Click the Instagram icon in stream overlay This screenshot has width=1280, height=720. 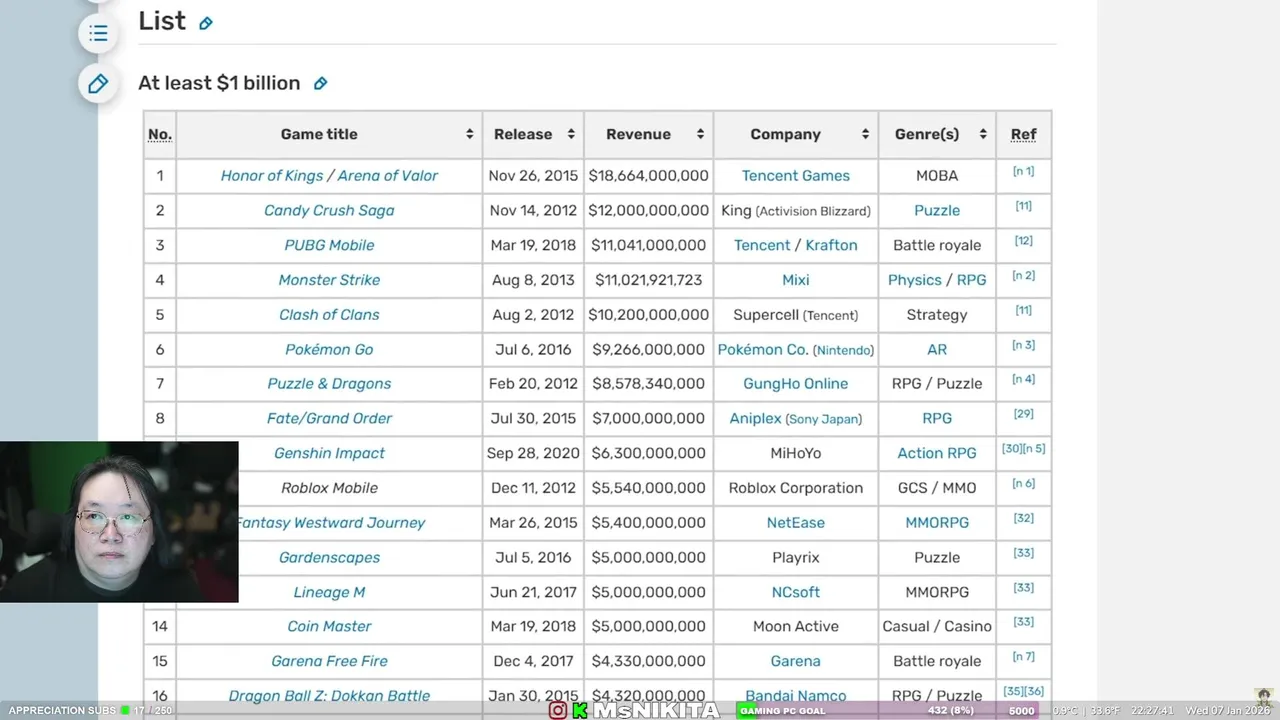[558, 711]
